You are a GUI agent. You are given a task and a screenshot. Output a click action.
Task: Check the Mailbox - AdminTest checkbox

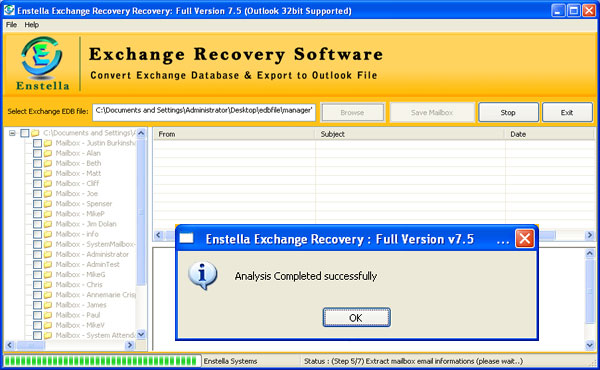37,264
